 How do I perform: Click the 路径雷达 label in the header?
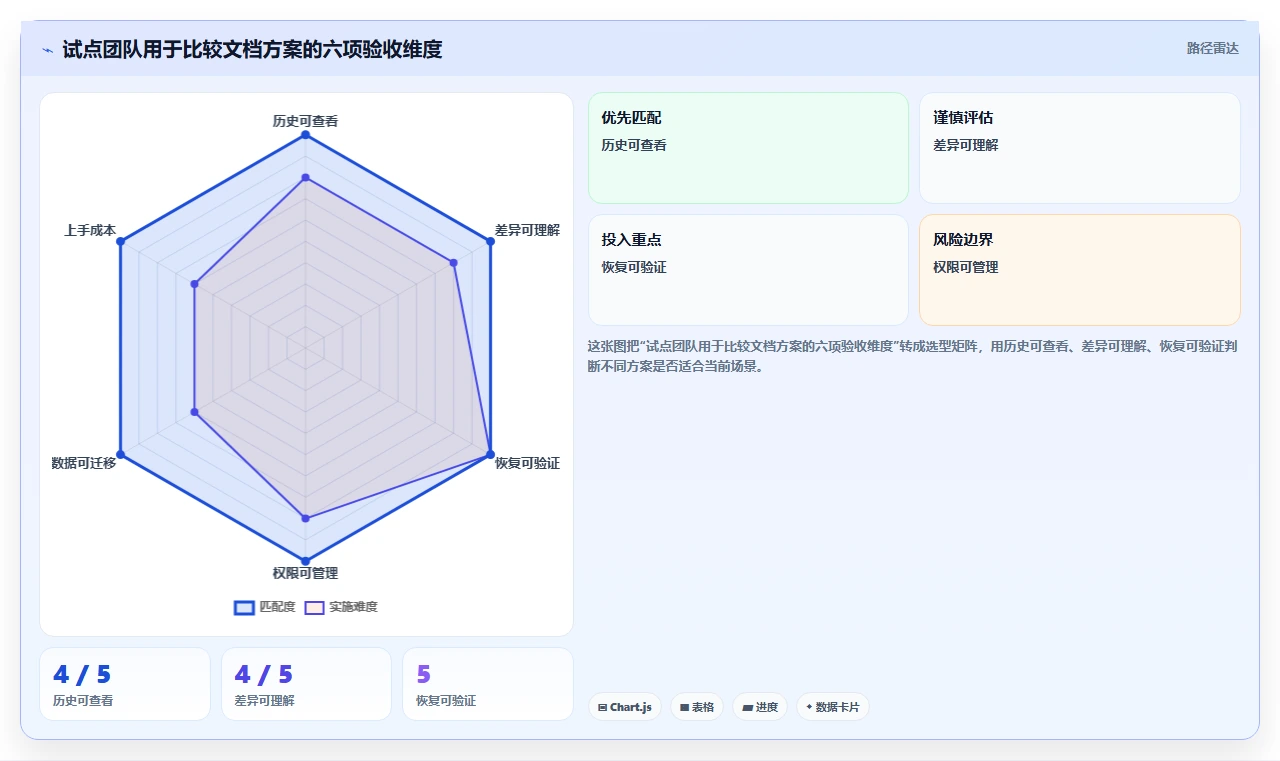(1213, 48)
